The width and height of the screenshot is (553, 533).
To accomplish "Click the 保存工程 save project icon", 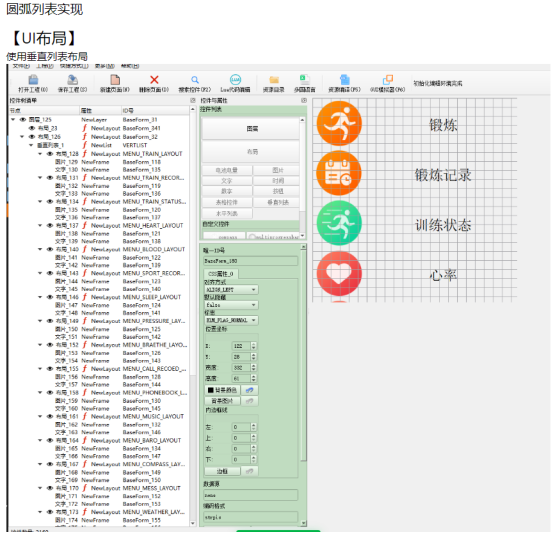I will pyautogui.click(x=73, y=80).
